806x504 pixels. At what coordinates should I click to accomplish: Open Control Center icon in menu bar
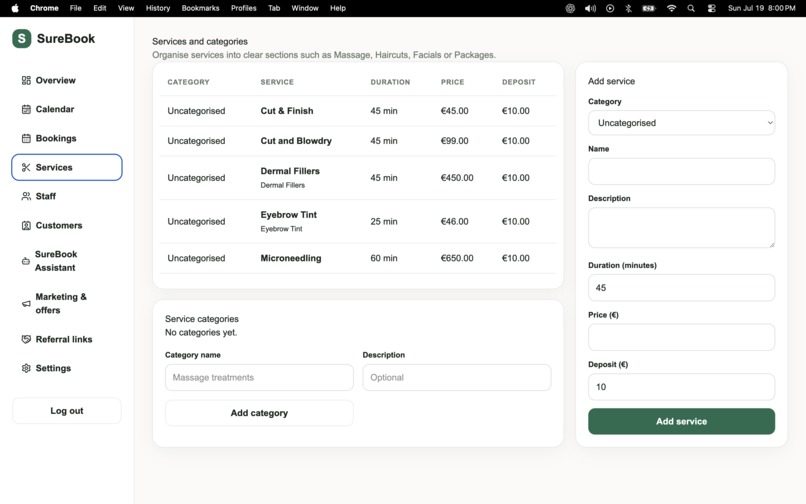pos(711,8)
